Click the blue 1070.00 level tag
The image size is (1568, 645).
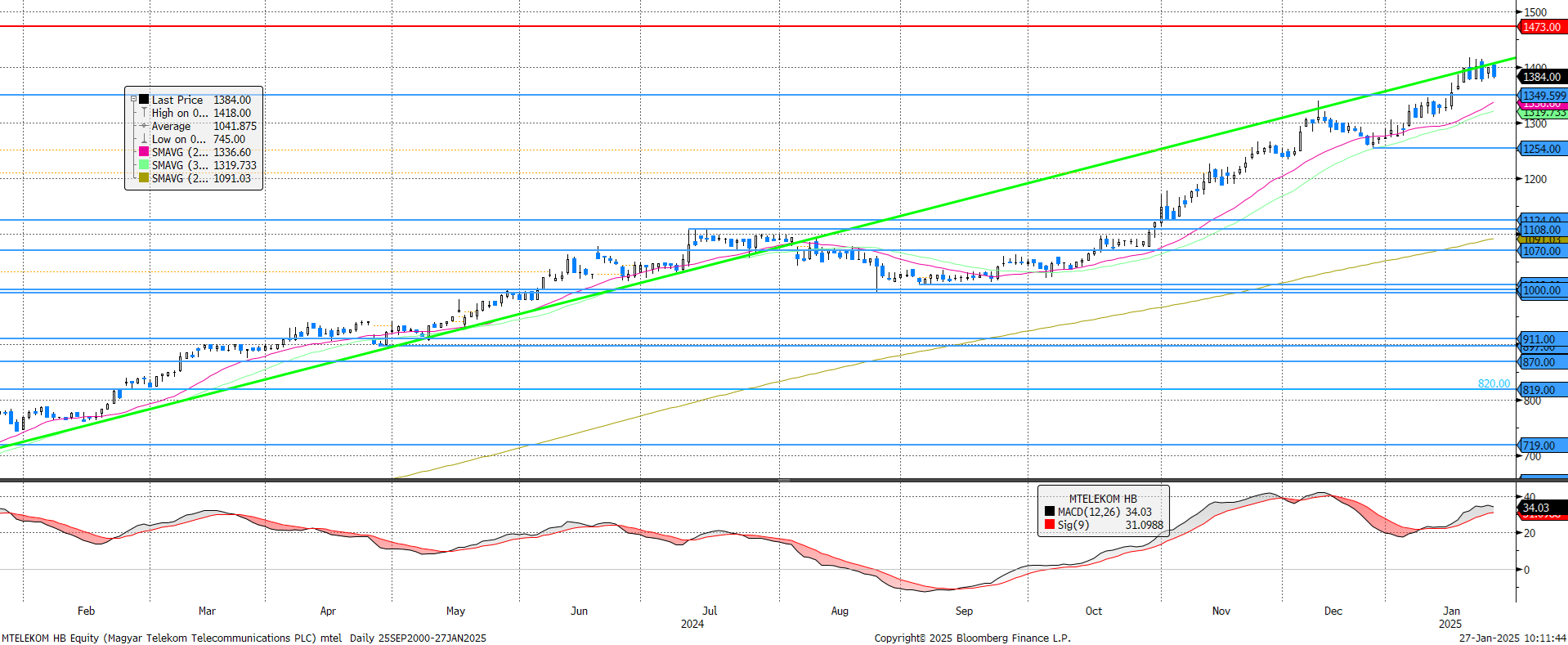1542,251
